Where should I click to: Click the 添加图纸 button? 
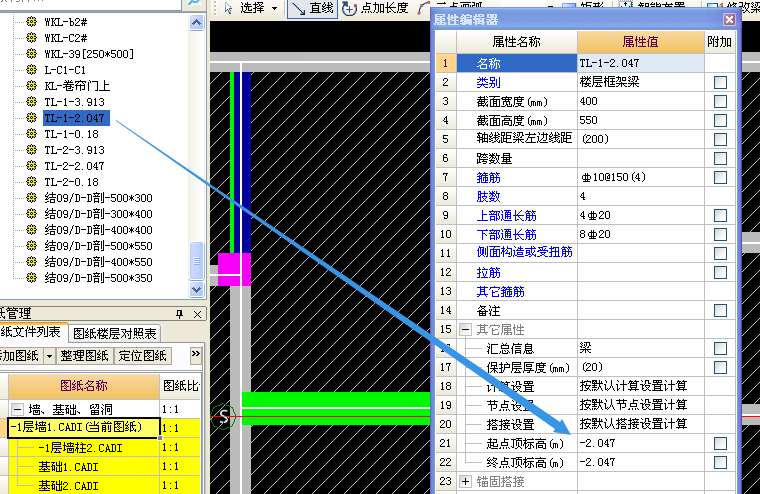click(x=19, y=356)
